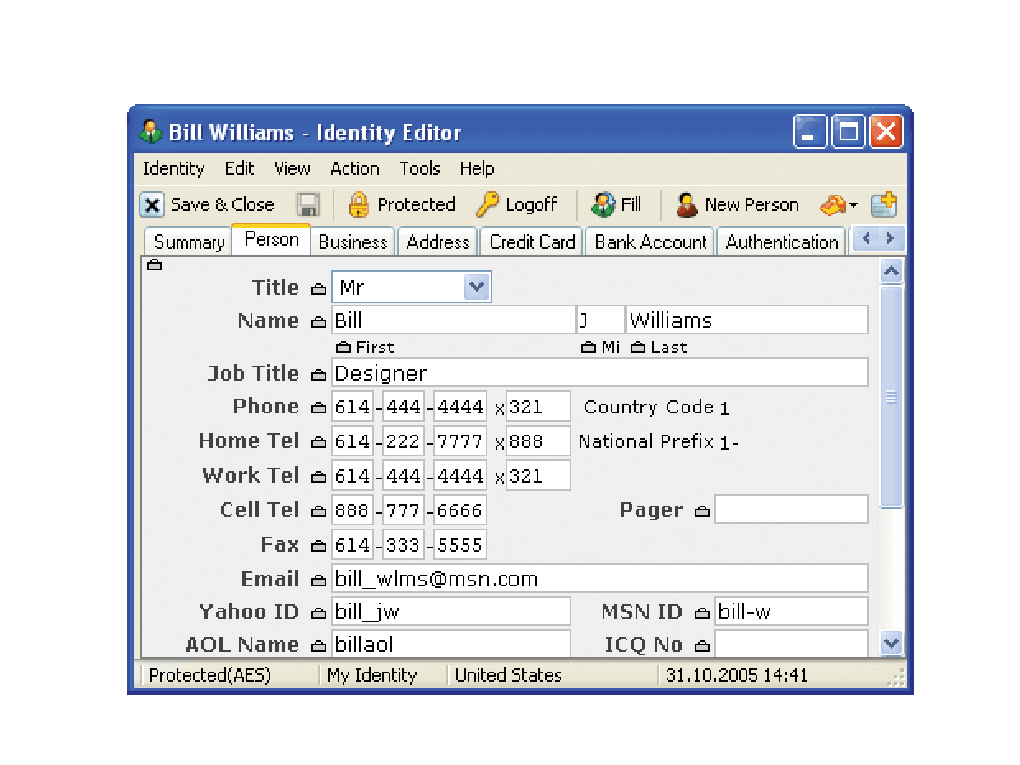Click the First name field containing Bill
This screenshot has width=1020, height=765.
[x=453, y=320]
